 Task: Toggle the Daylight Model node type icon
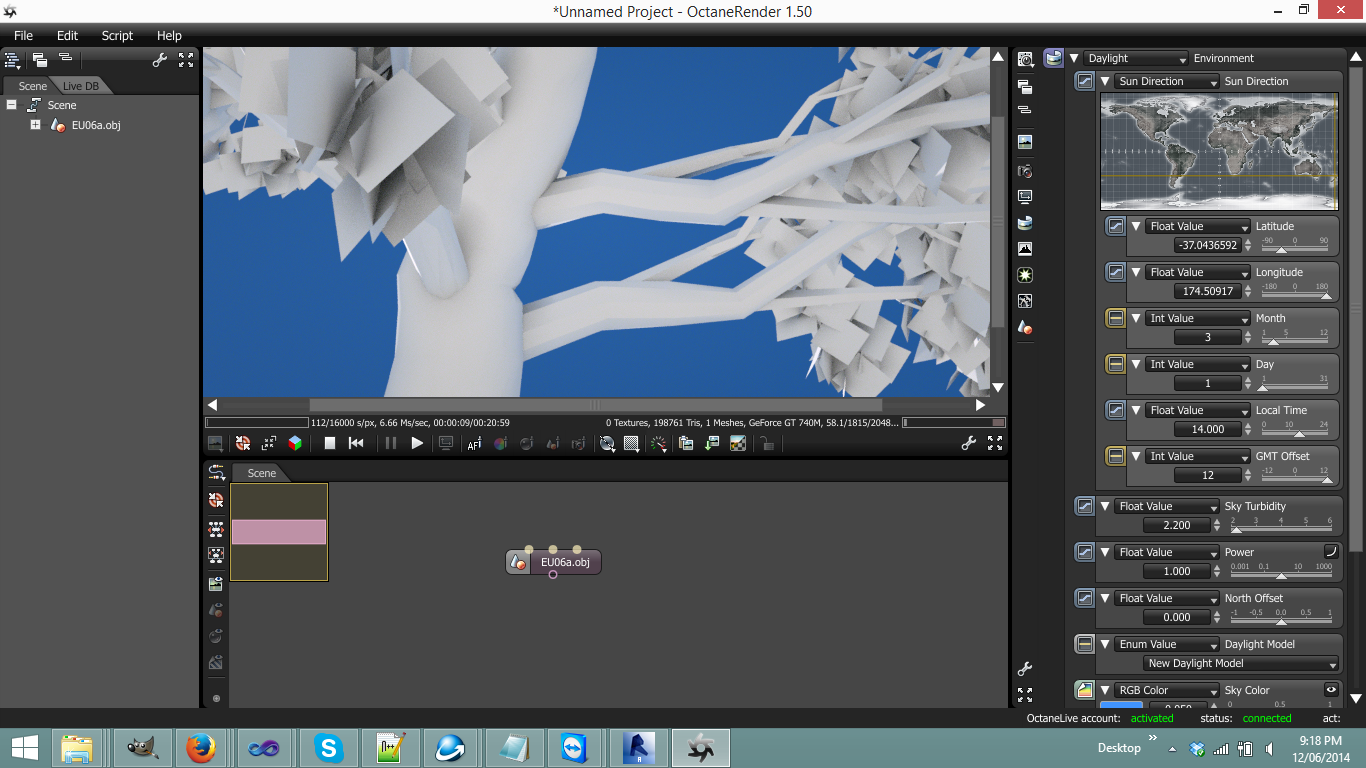1084,644
